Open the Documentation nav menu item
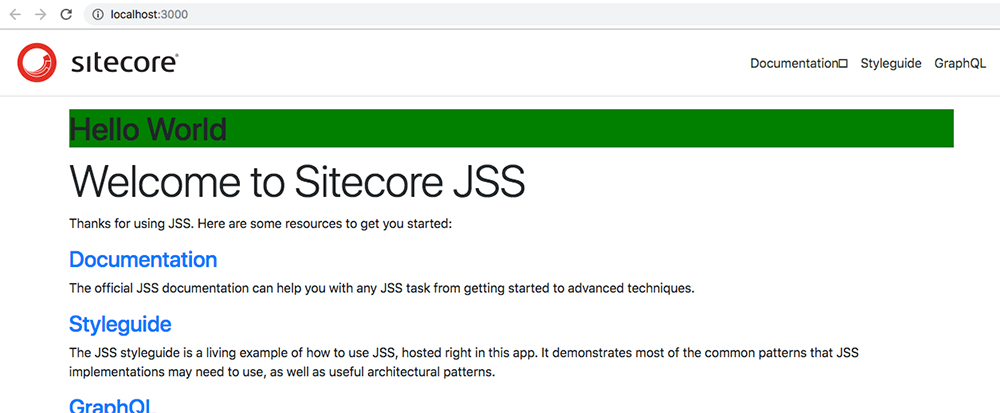Viewport: 1000px width, 413px height. coord(799,63)
